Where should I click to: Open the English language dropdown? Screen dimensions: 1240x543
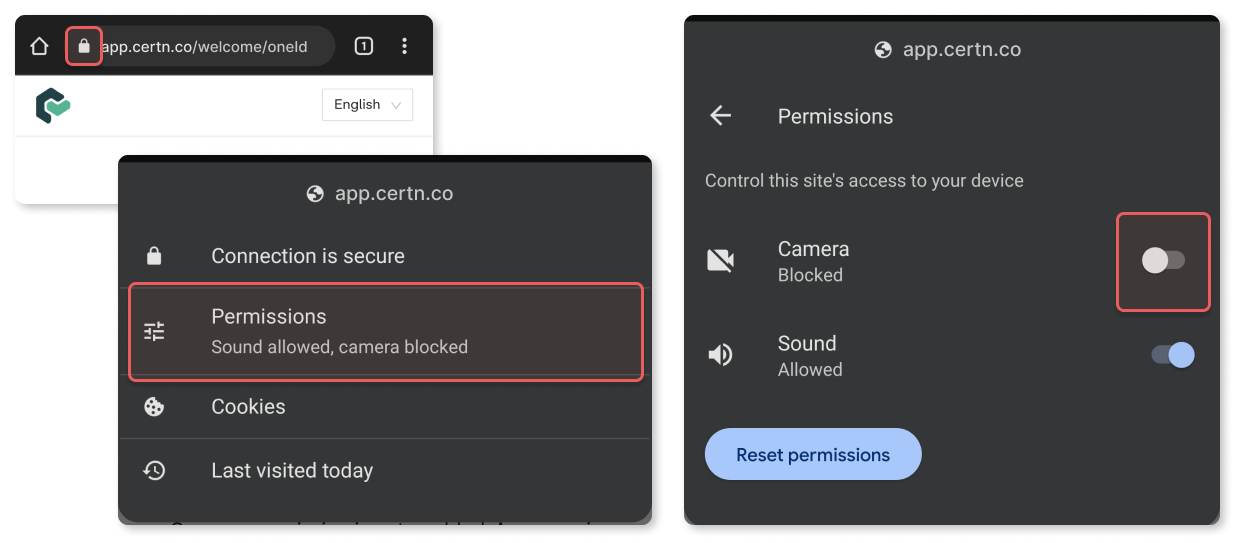coord(367,105)
